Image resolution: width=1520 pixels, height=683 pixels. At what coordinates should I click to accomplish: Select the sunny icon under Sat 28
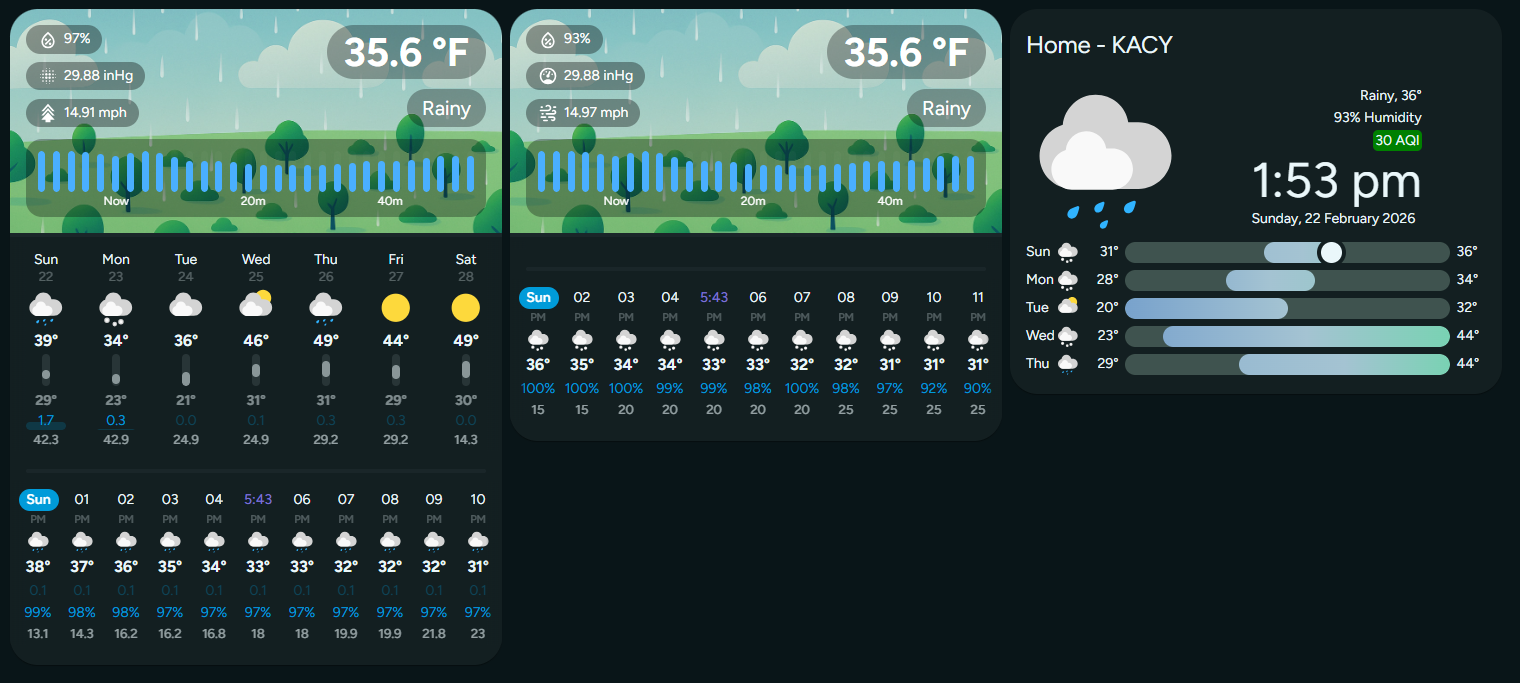pyautogui.click(x=466, y=308)
